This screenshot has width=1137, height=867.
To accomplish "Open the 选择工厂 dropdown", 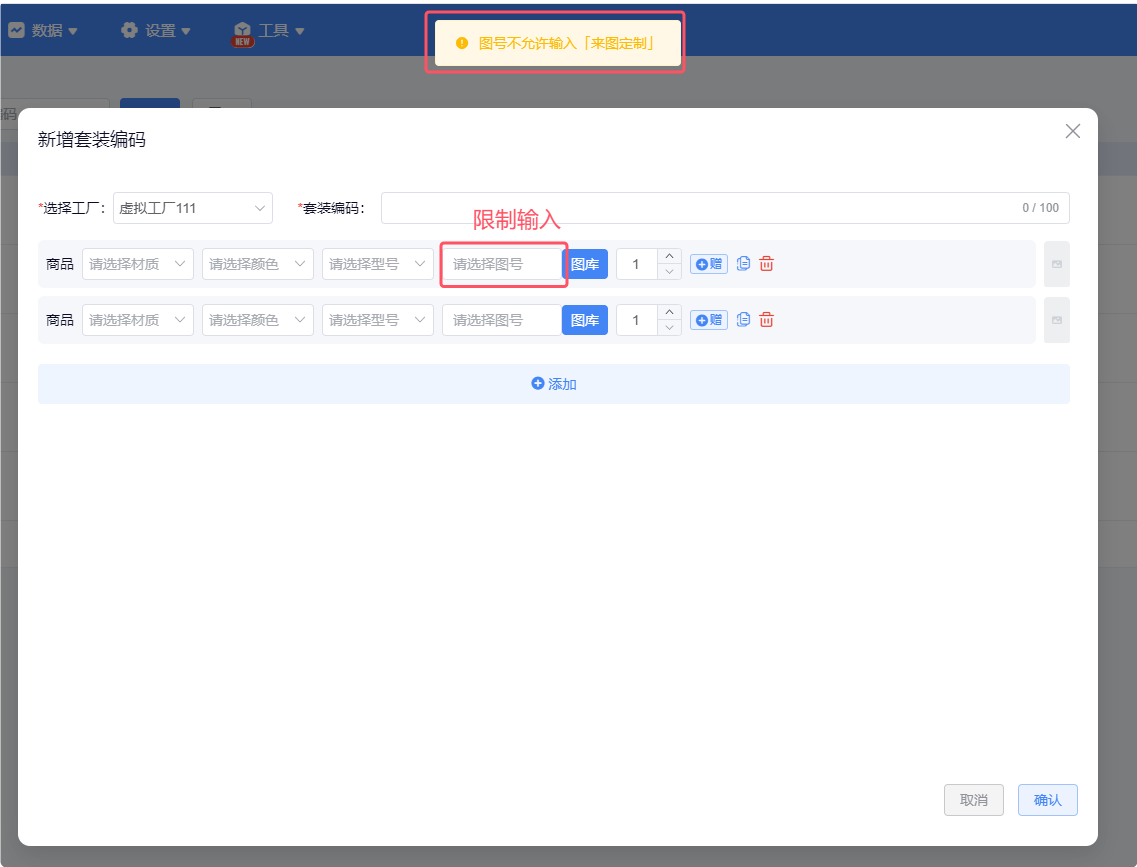I will (193, 208).
